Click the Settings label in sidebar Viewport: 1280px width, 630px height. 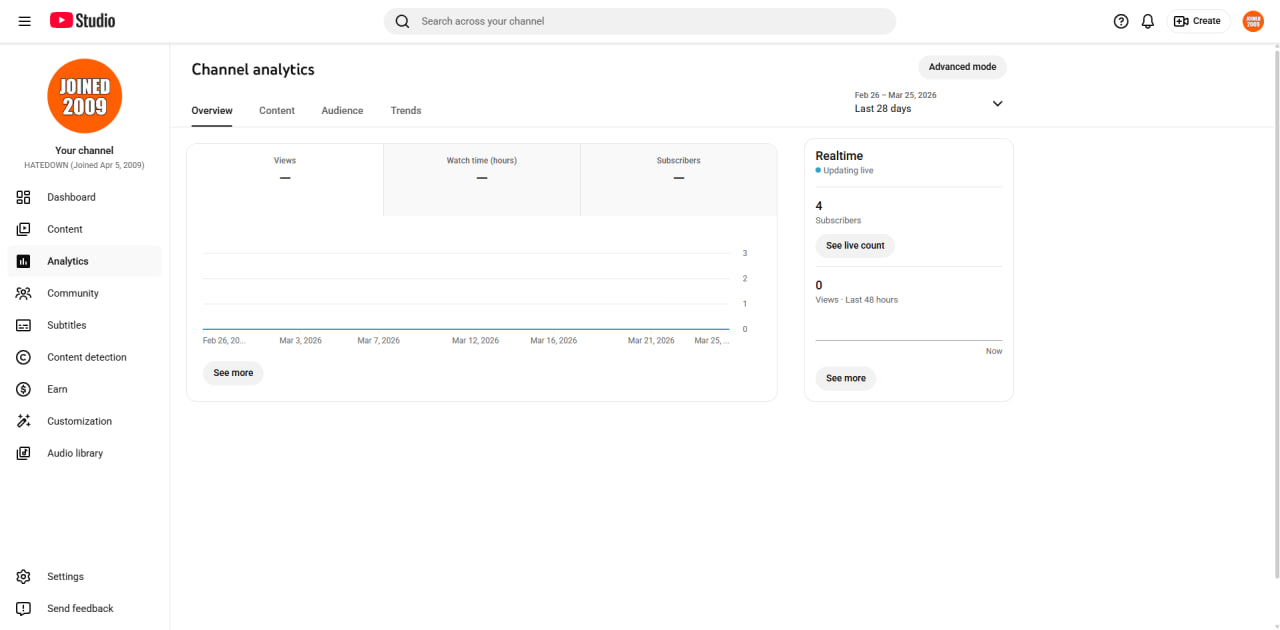click(65, 576)
